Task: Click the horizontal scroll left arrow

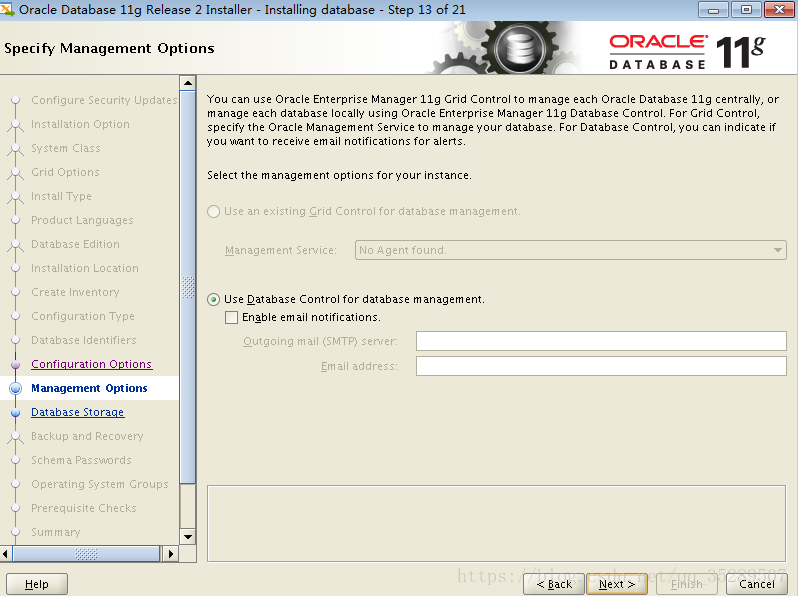Action: [x=6, y=554]
